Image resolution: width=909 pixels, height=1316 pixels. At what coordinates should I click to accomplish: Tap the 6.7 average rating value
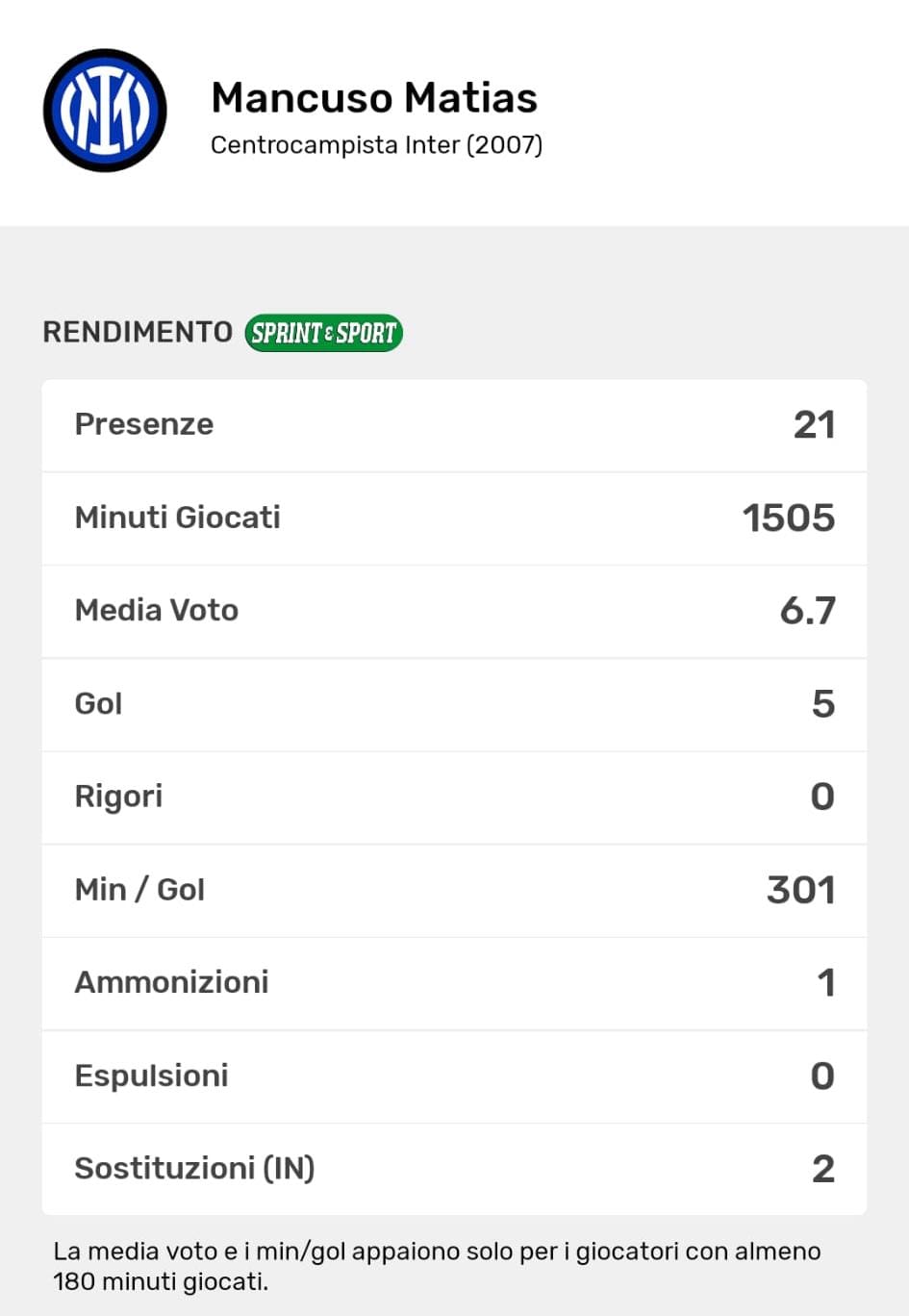coord(807,611)
